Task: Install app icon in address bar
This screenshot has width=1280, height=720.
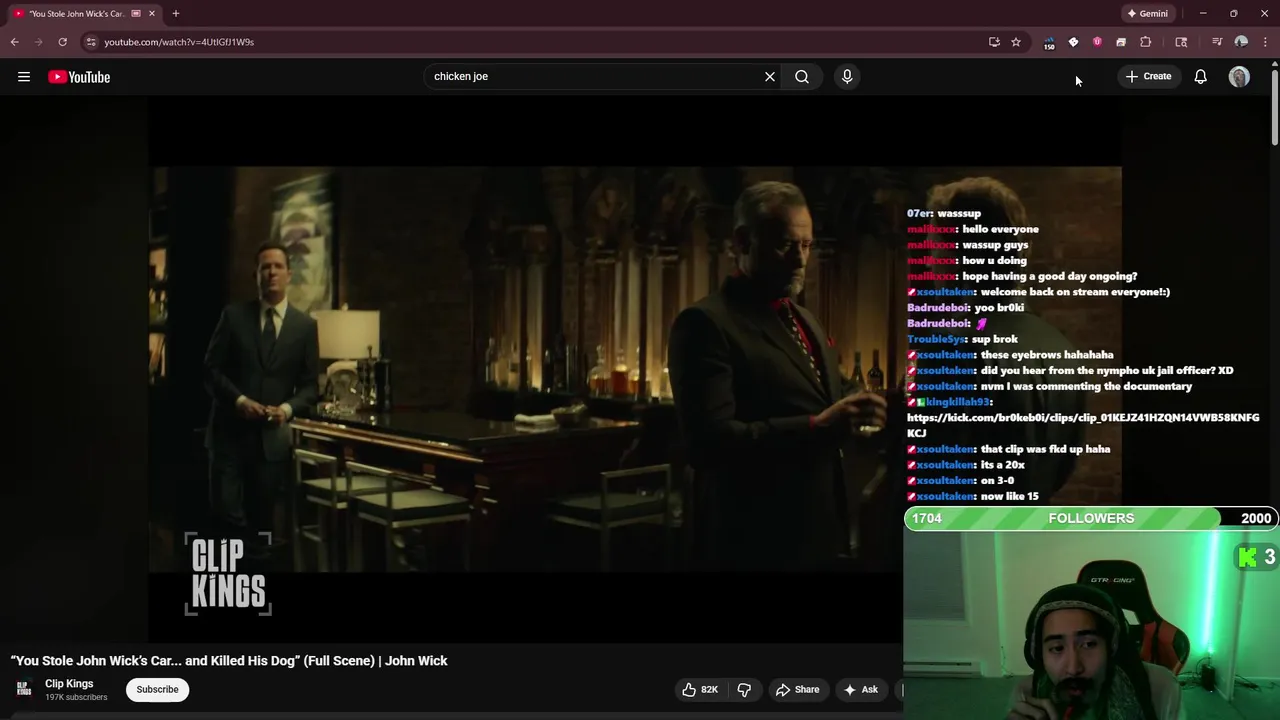Action: (994, 42)
